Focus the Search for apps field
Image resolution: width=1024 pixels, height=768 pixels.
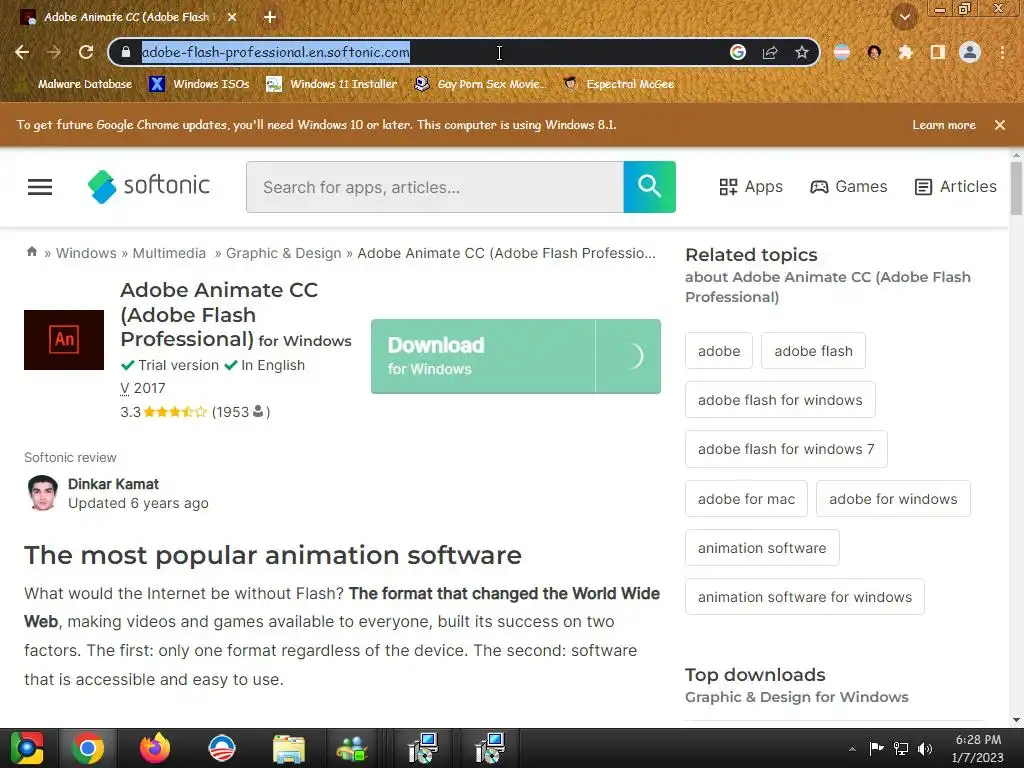(435, 187)
